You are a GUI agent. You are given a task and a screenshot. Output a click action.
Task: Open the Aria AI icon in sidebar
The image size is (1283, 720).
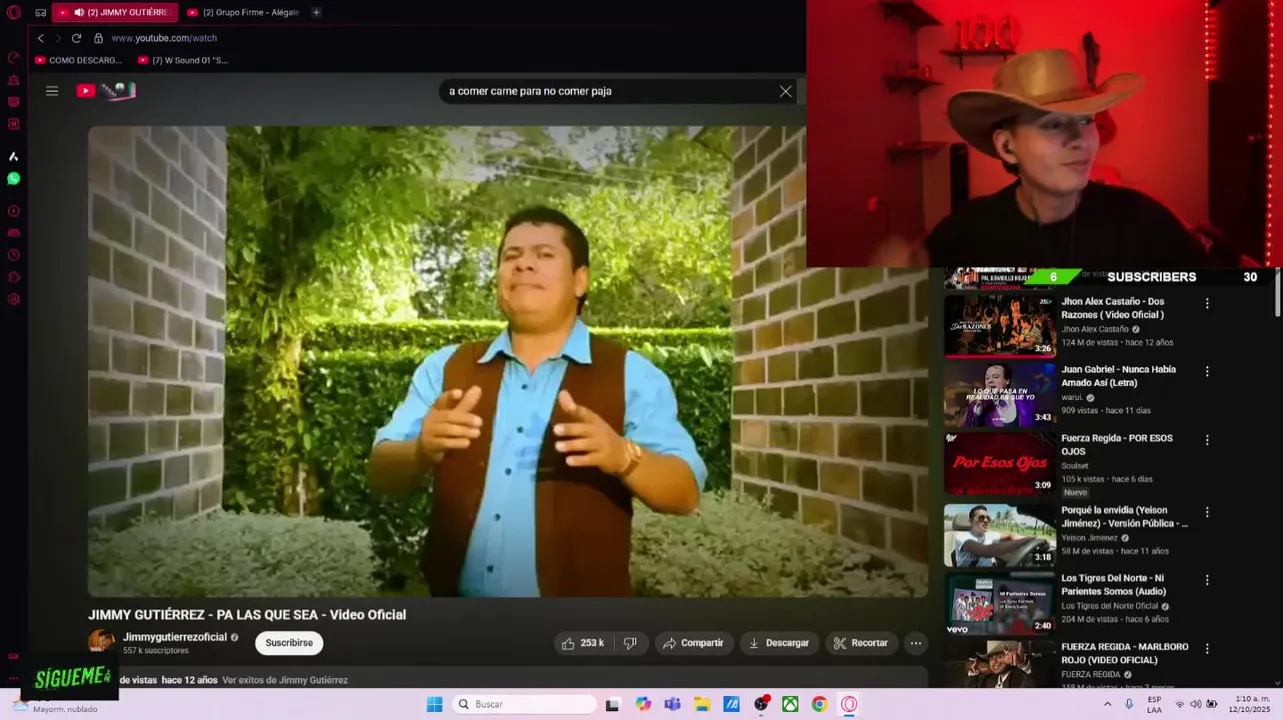[14, 156]
